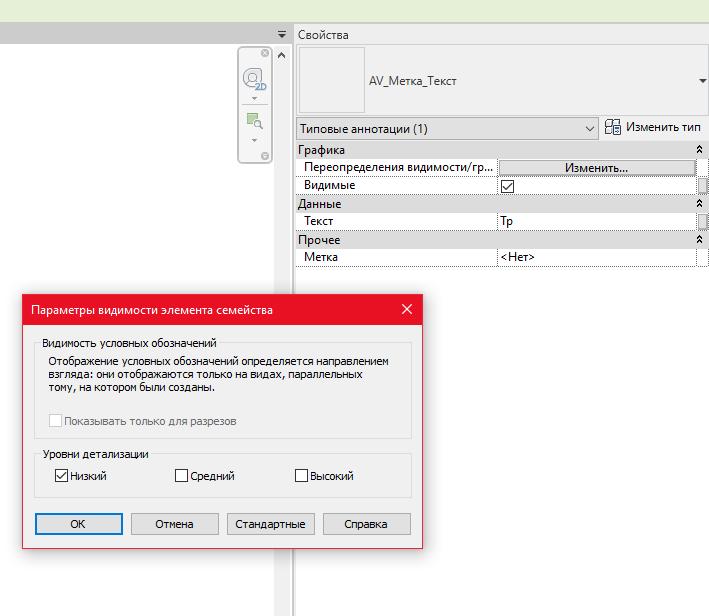Open navigation bar customize menu icon
This screenshot has height=616, width=709.
click(x=265, y=156)
